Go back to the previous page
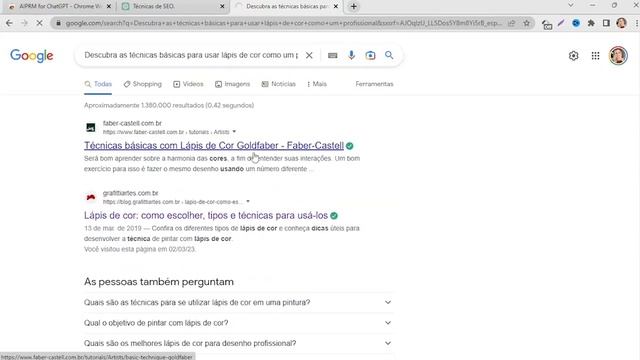Viewport: 640px width, 360px height. [9, 23]
